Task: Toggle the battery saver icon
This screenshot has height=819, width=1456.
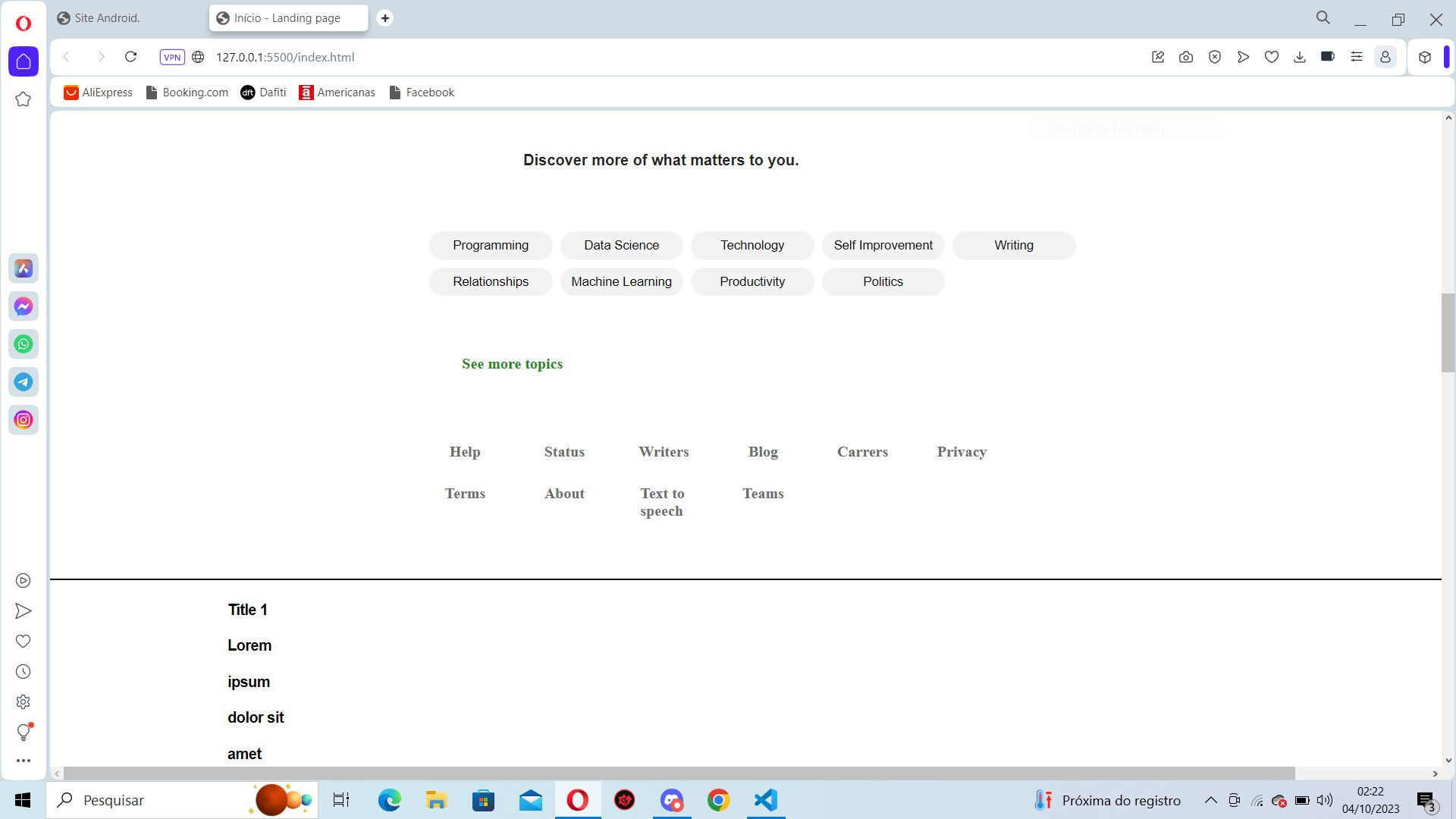Action: 1328,57
